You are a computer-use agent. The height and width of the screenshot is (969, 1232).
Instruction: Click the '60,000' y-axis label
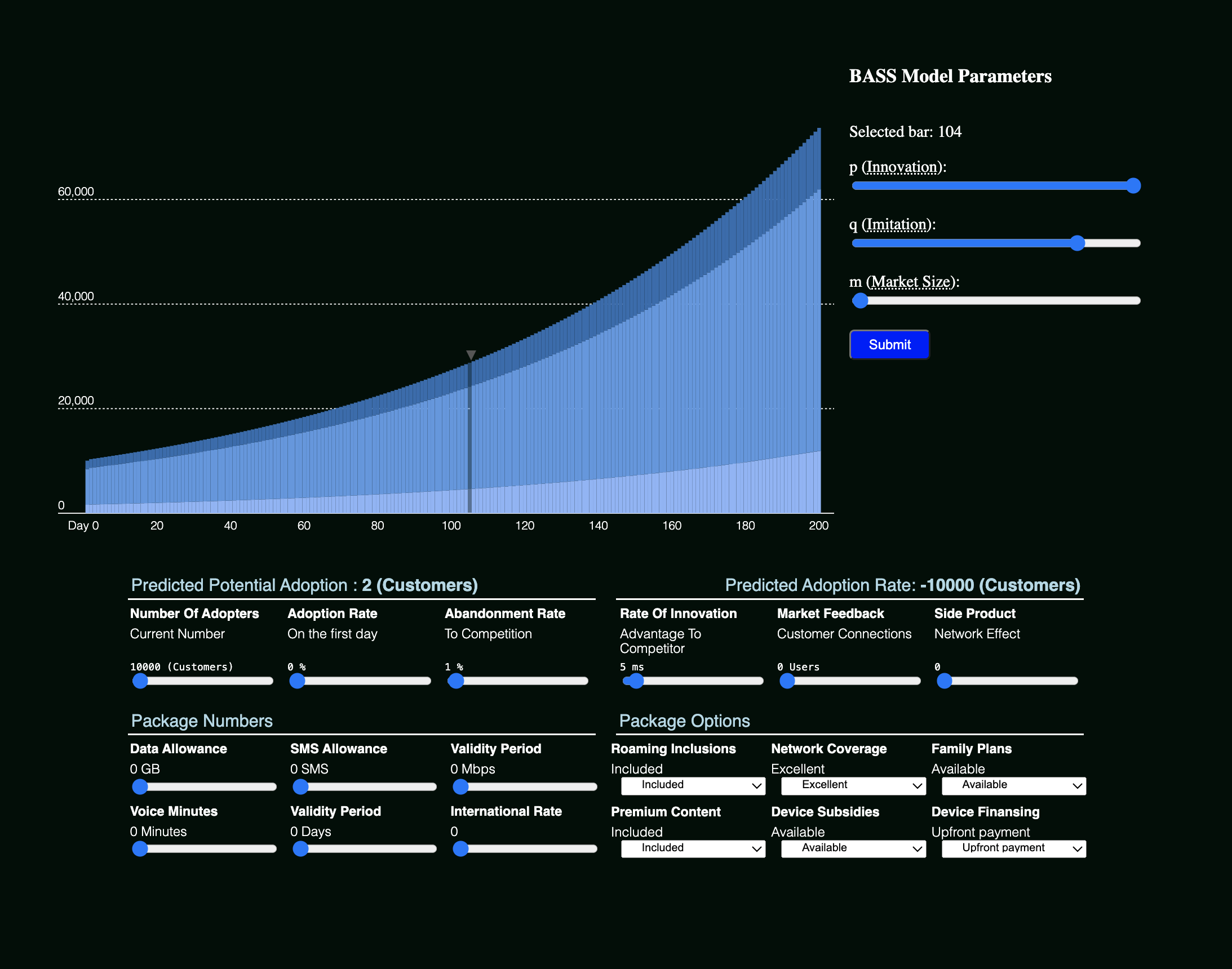(x=76, y=191)
